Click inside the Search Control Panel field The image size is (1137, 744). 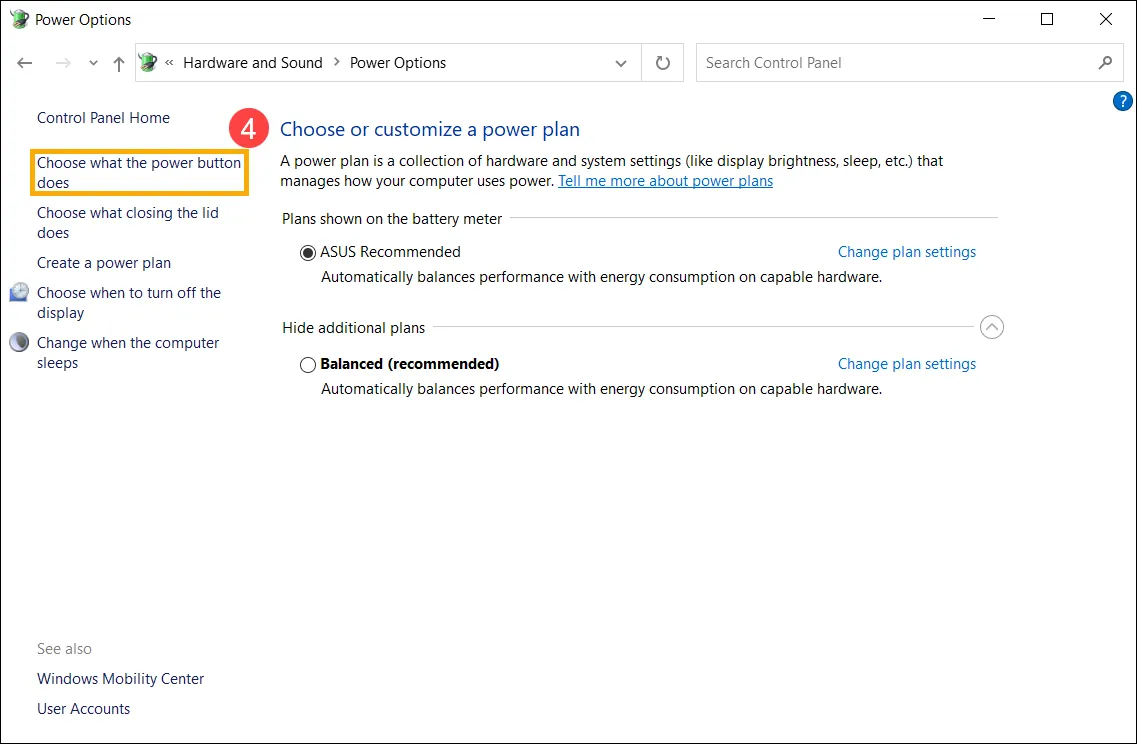(880, 62)
